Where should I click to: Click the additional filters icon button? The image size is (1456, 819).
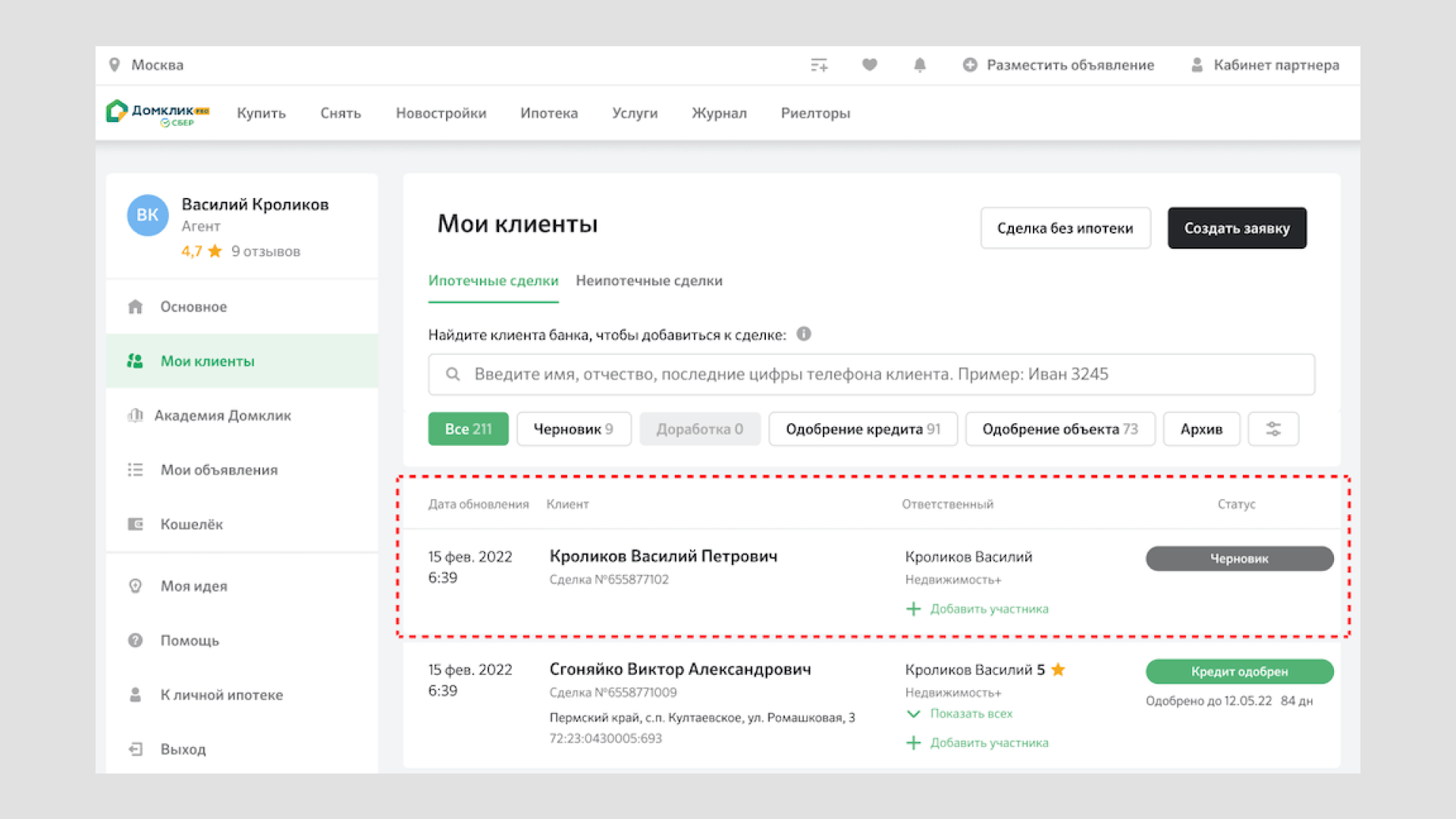1273,429
